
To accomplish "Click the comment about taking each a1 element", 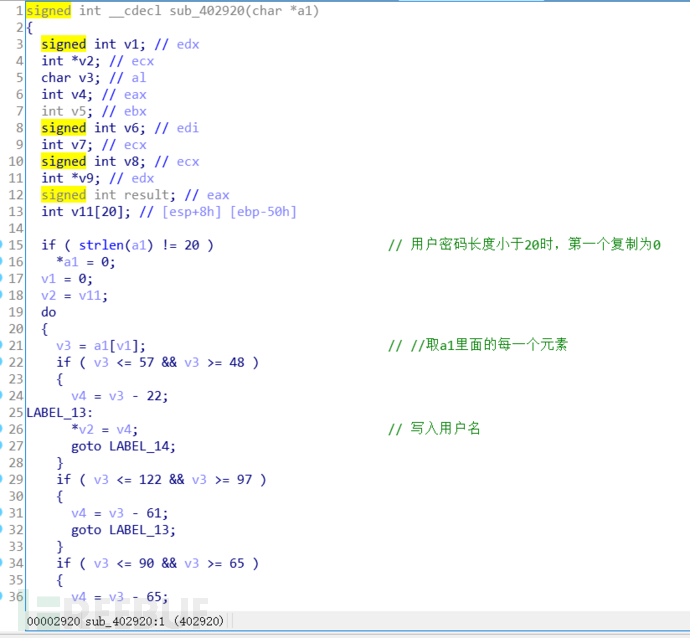I will (478, 345).
